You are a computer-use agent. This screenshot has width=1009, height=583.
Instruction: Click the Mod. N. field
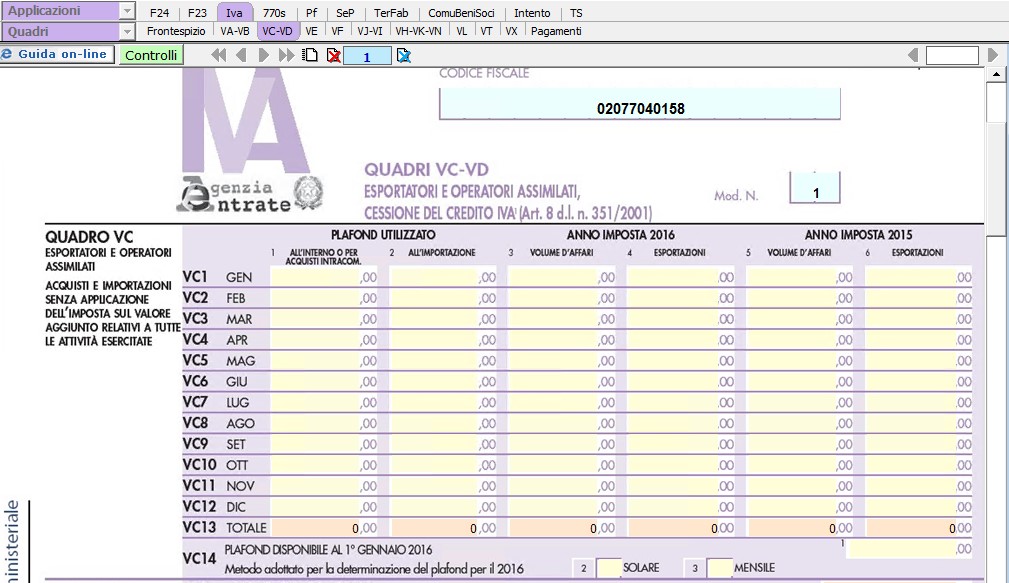pos(815,189)
